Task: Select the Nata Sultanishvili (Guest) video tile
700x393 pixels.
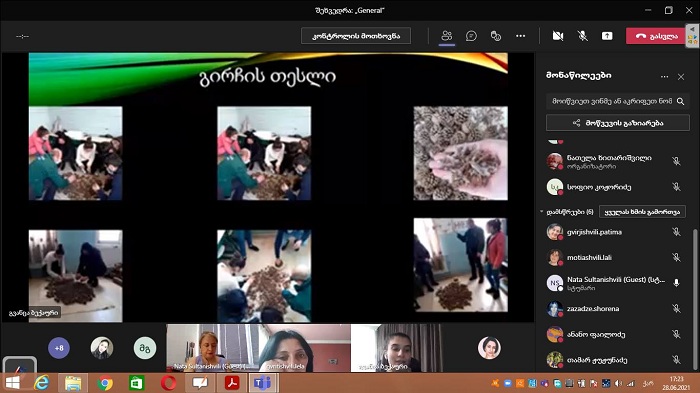Action: (x=212, y=348)
